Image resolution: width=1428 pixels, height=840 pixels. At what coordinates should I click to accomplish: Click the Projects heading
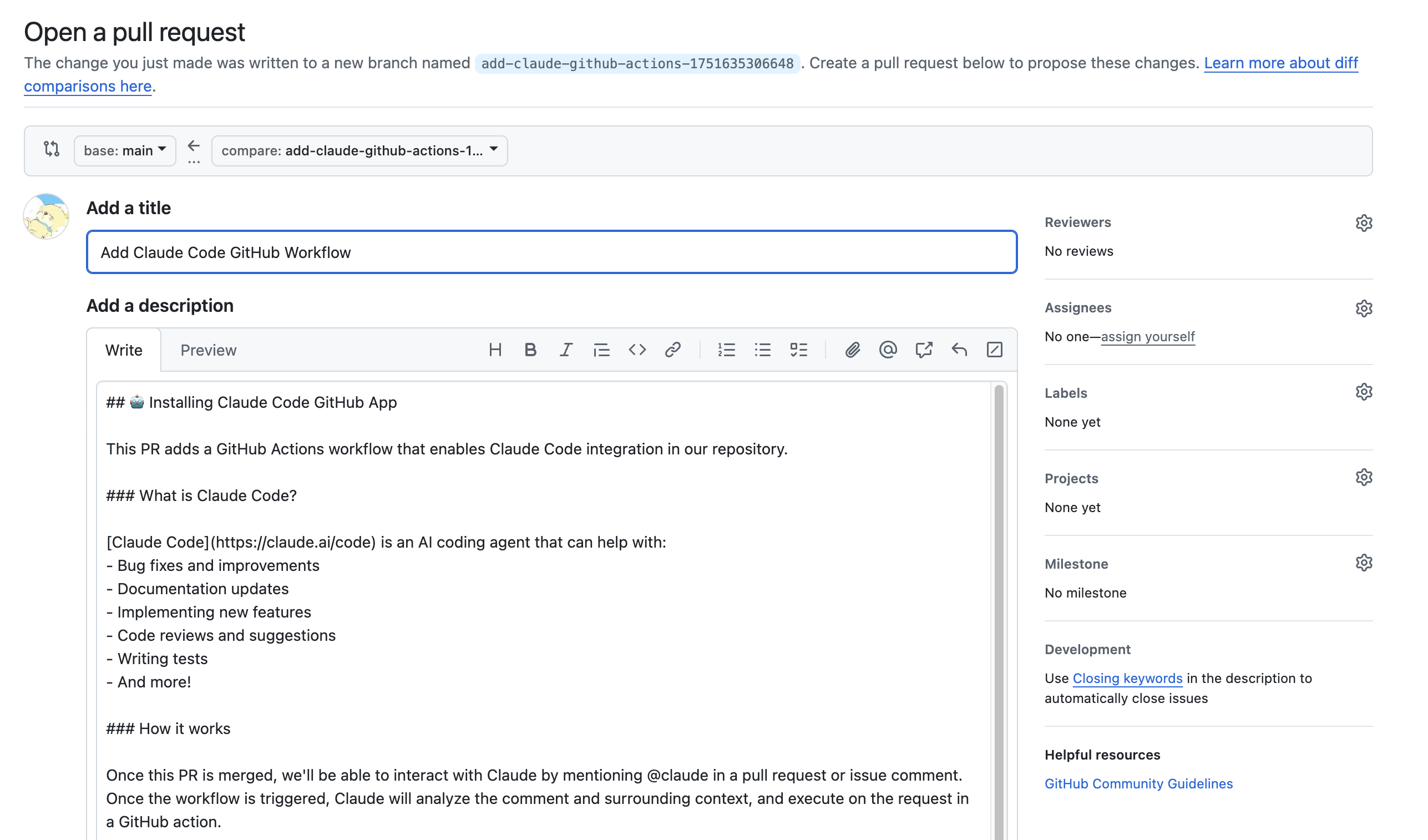1071,478
